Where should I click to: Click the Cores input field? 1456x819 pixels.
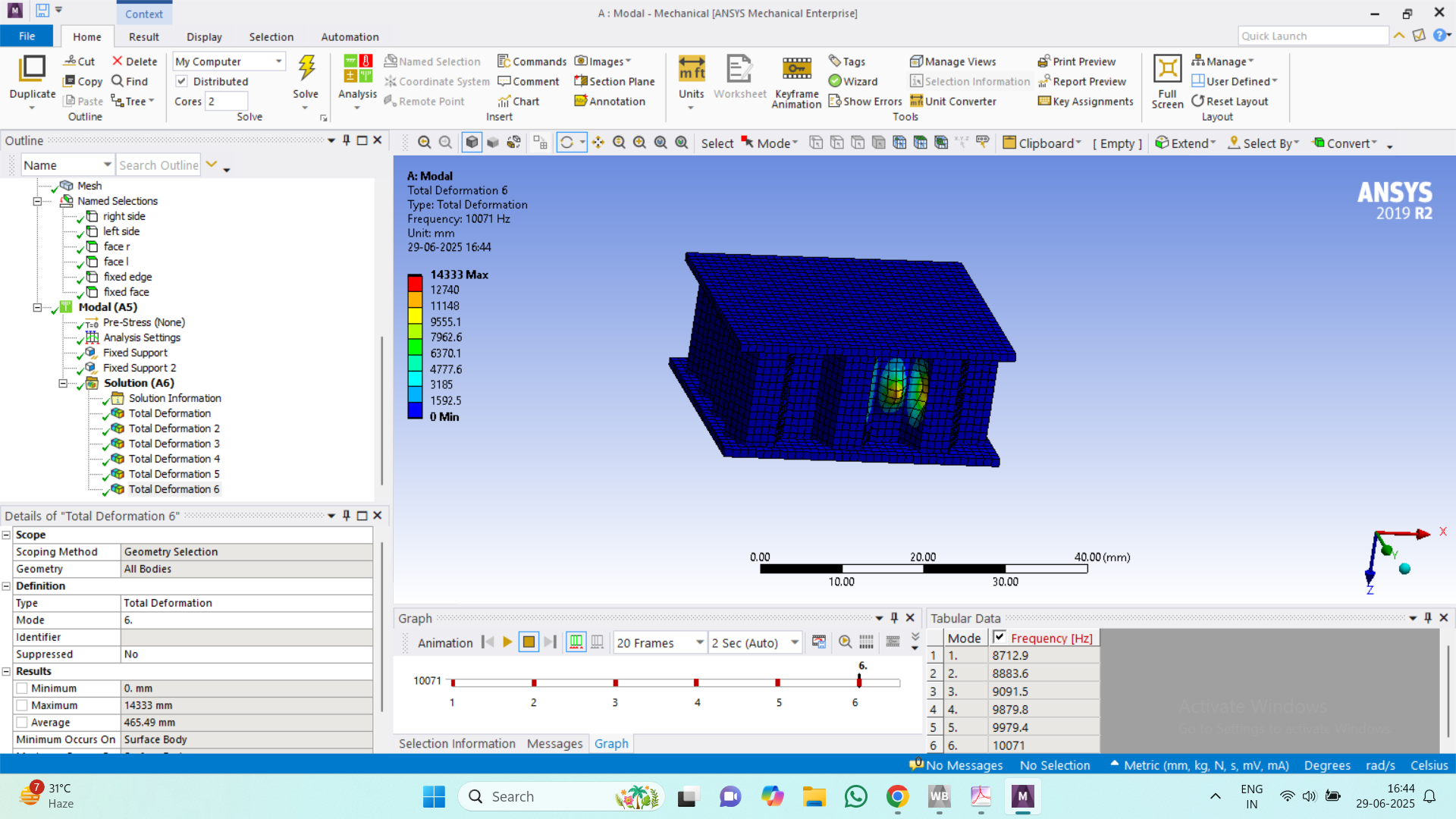point(227,101)
